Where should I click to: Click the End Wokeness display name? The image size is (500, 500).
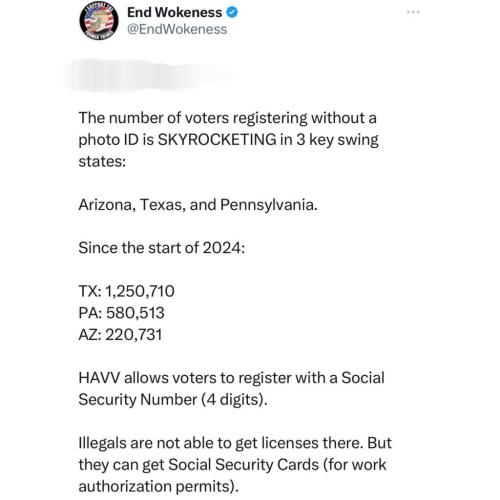point(174,13)
